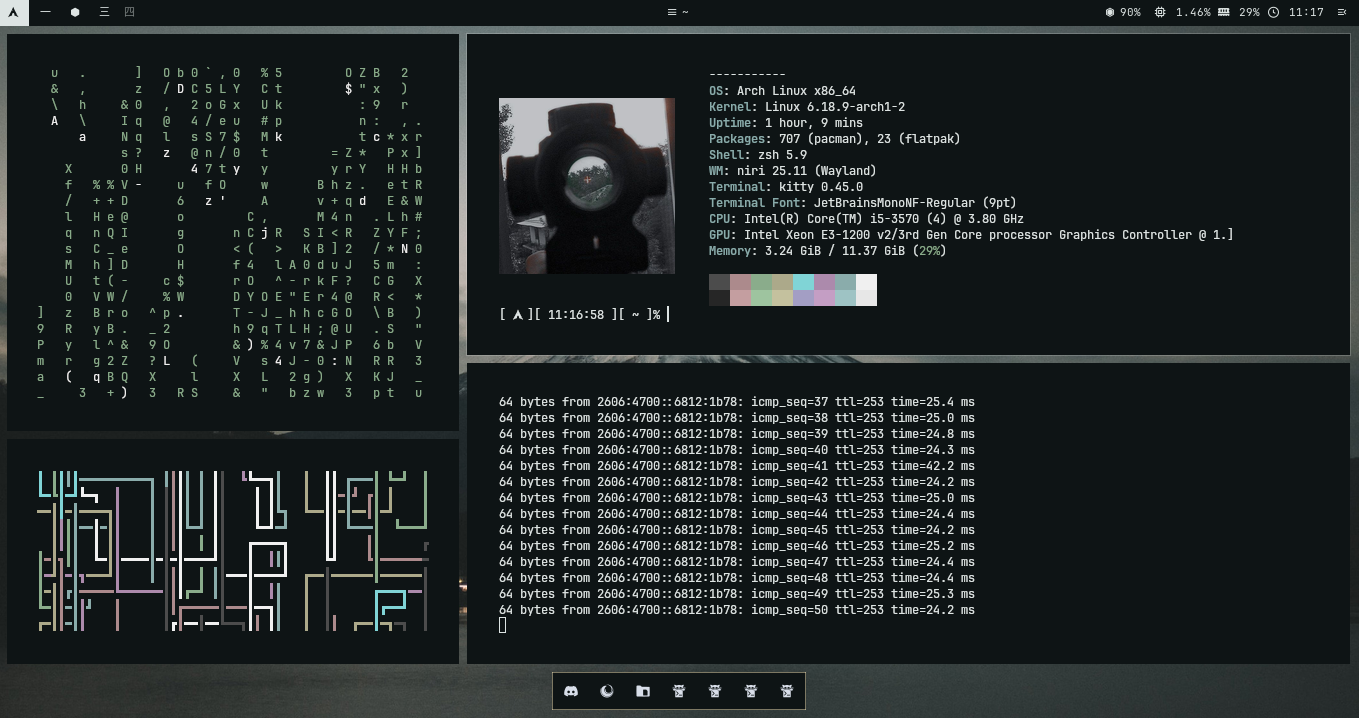Open the notification panel list icon
Image resolution: width=1359 pixels, height=718 pixels.
click(1342, 12)
